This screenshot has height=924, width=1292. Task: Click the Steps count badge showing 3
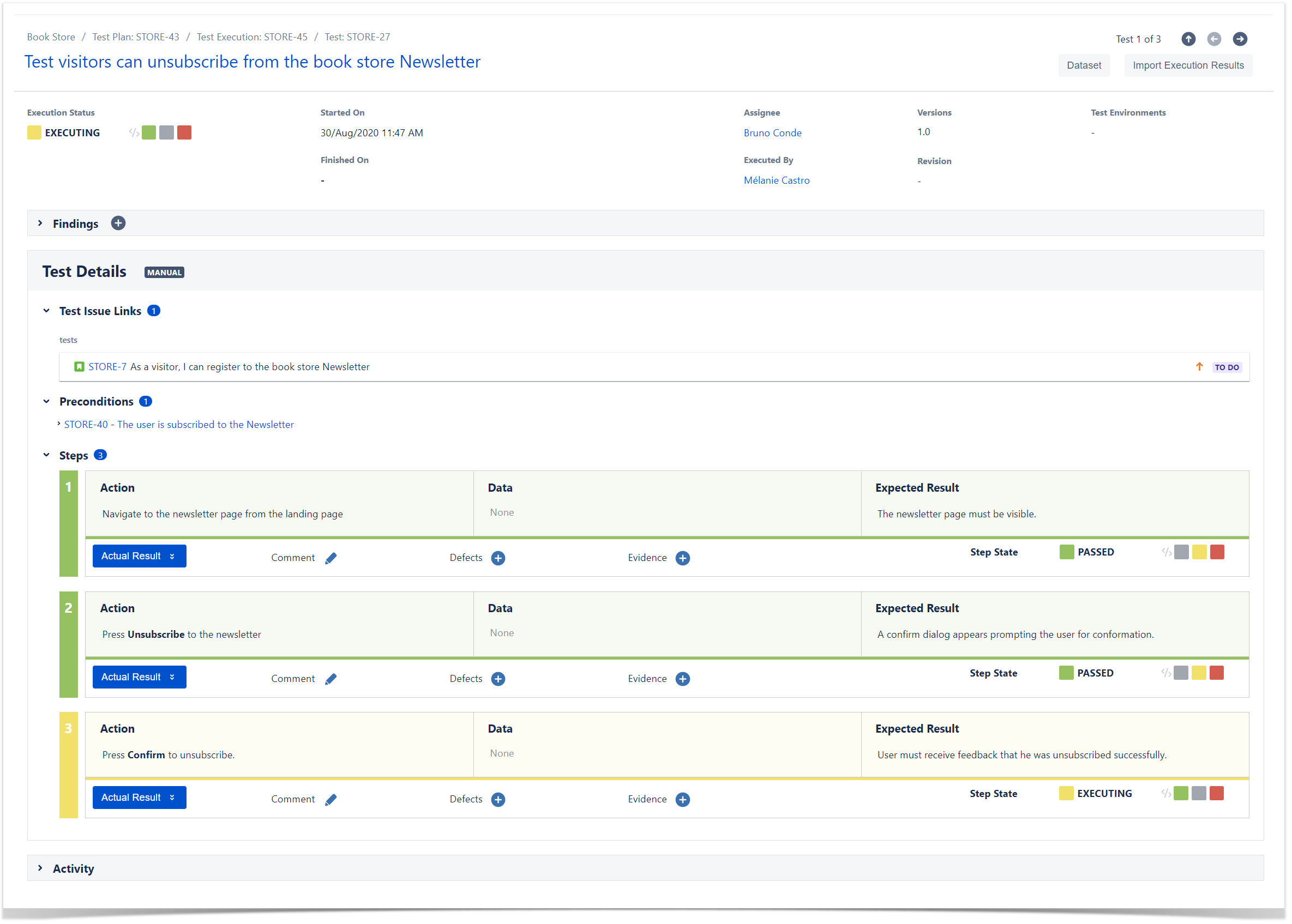(100, 455)
